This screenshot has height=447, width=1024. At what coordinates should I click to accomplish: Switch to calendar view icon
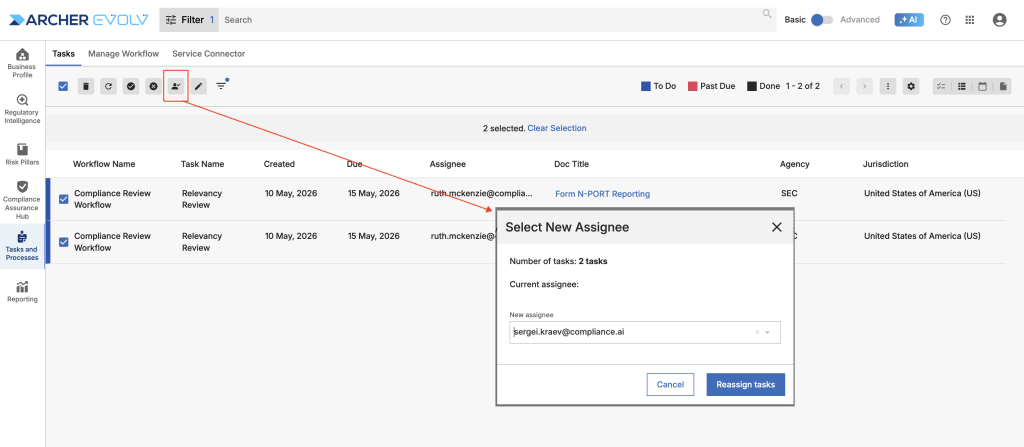(x=982, y=86)
